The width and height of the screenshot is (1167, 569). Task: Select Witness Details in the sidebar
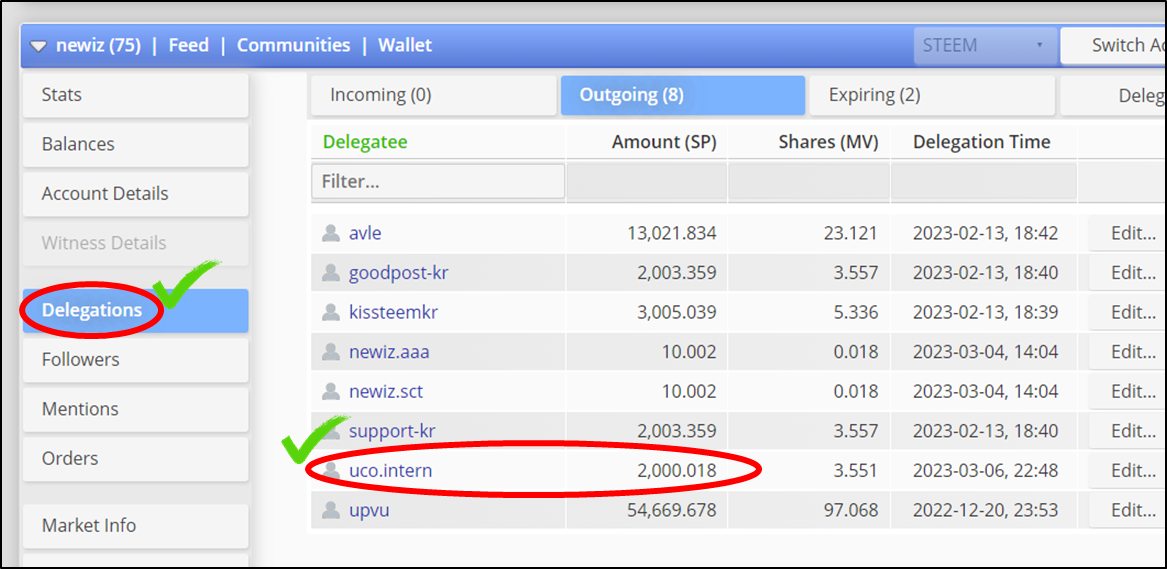tap(135, 243)
